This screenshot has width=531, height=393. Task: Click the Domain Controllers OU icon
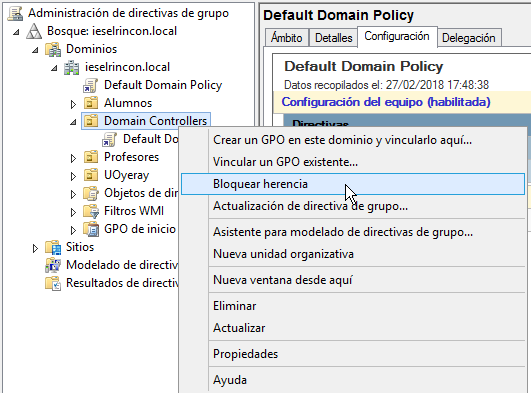click(91, 121)
